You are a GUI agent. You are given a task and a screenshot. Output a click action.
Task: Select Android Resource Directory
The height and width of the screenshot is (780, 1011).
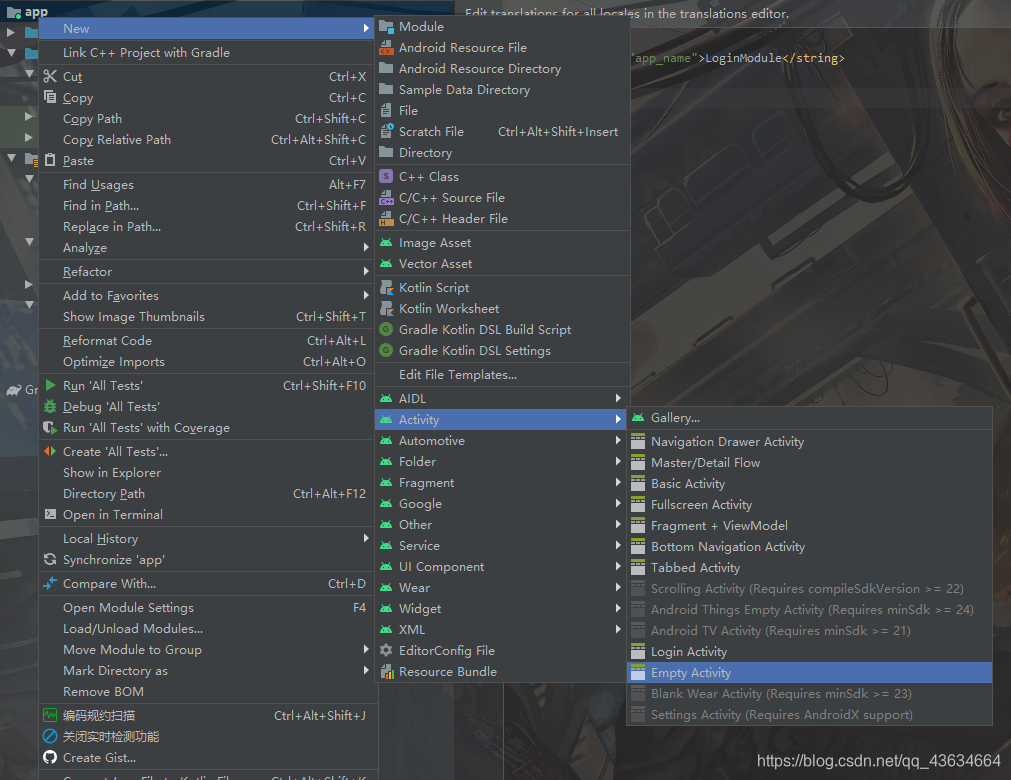pyautogui.click(x=502, y=68)
